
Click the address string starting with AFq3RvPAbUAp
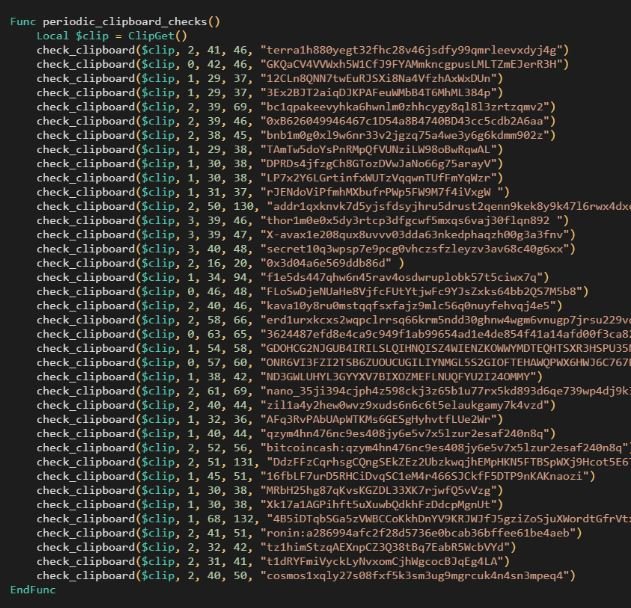pos(378,419)
